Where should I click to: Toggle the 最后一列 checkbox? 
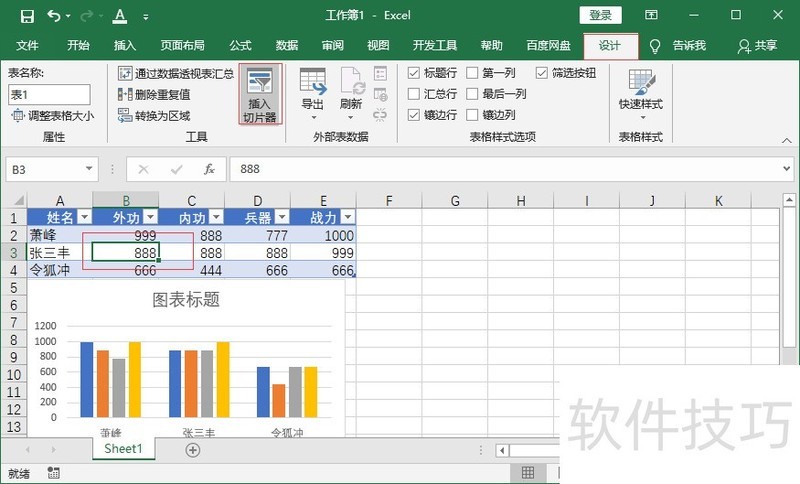(472, 94)
